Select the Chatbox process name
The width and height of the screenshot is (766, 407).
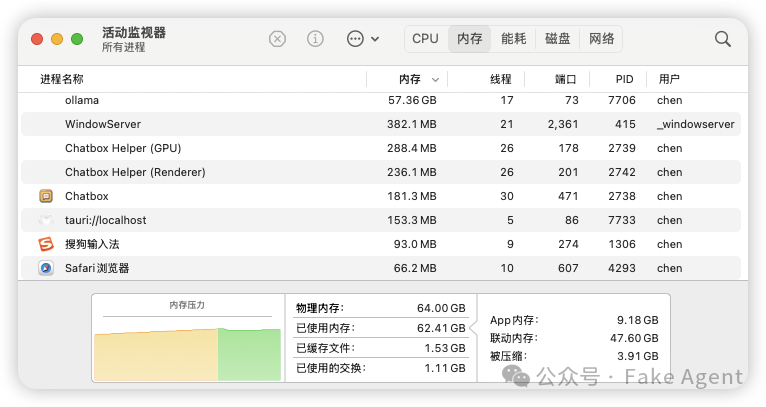pyautogui.click(x=87, y=196)
